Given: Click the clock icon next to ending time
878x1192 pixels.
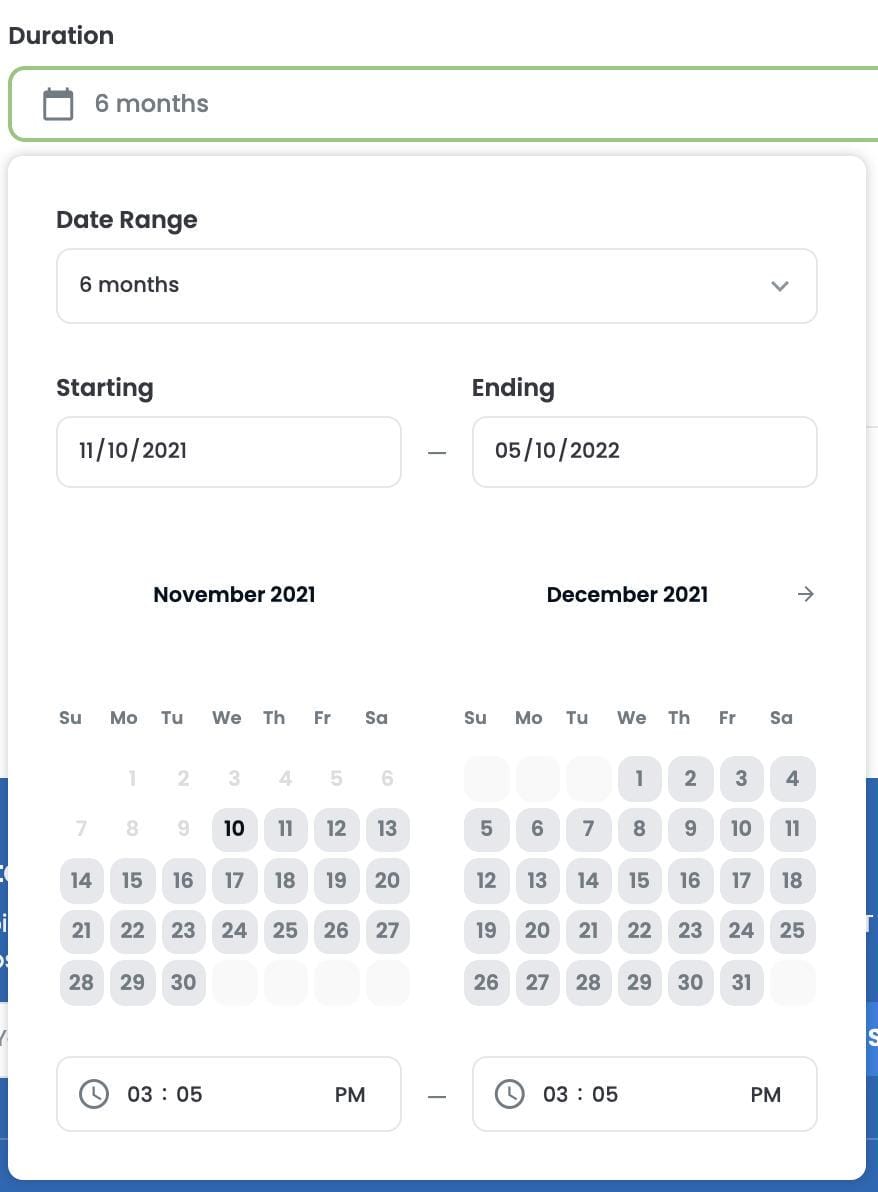Looking at the screenshot, I should point(509,1094).
